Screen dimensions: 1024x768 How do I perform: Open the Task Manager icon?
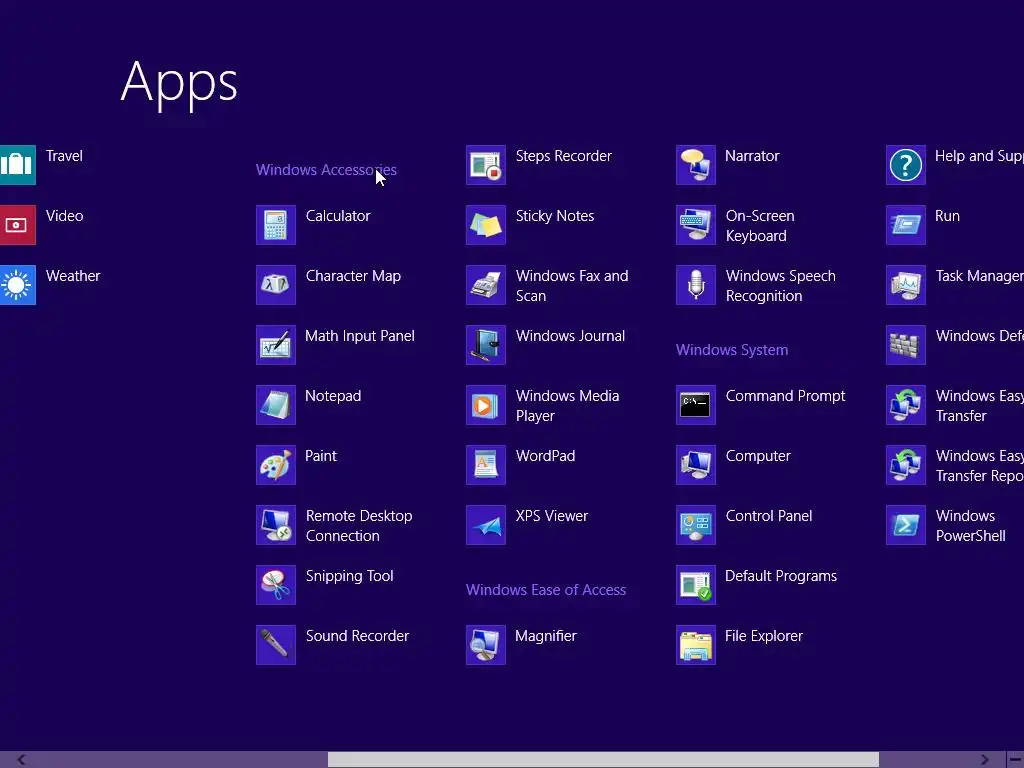906,285
